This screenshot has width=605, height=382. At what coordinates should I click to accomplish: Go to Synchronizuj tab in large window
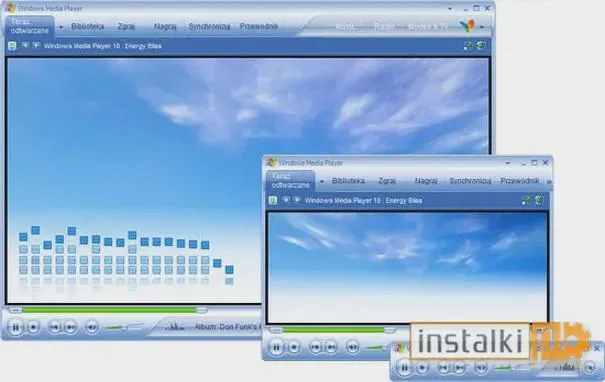pyautogui.click(x=209, y=27)
